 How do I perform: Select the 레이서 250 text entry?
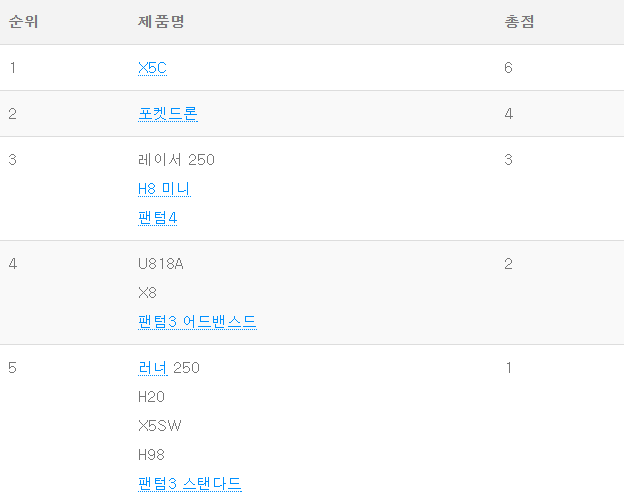coord(176,160)
